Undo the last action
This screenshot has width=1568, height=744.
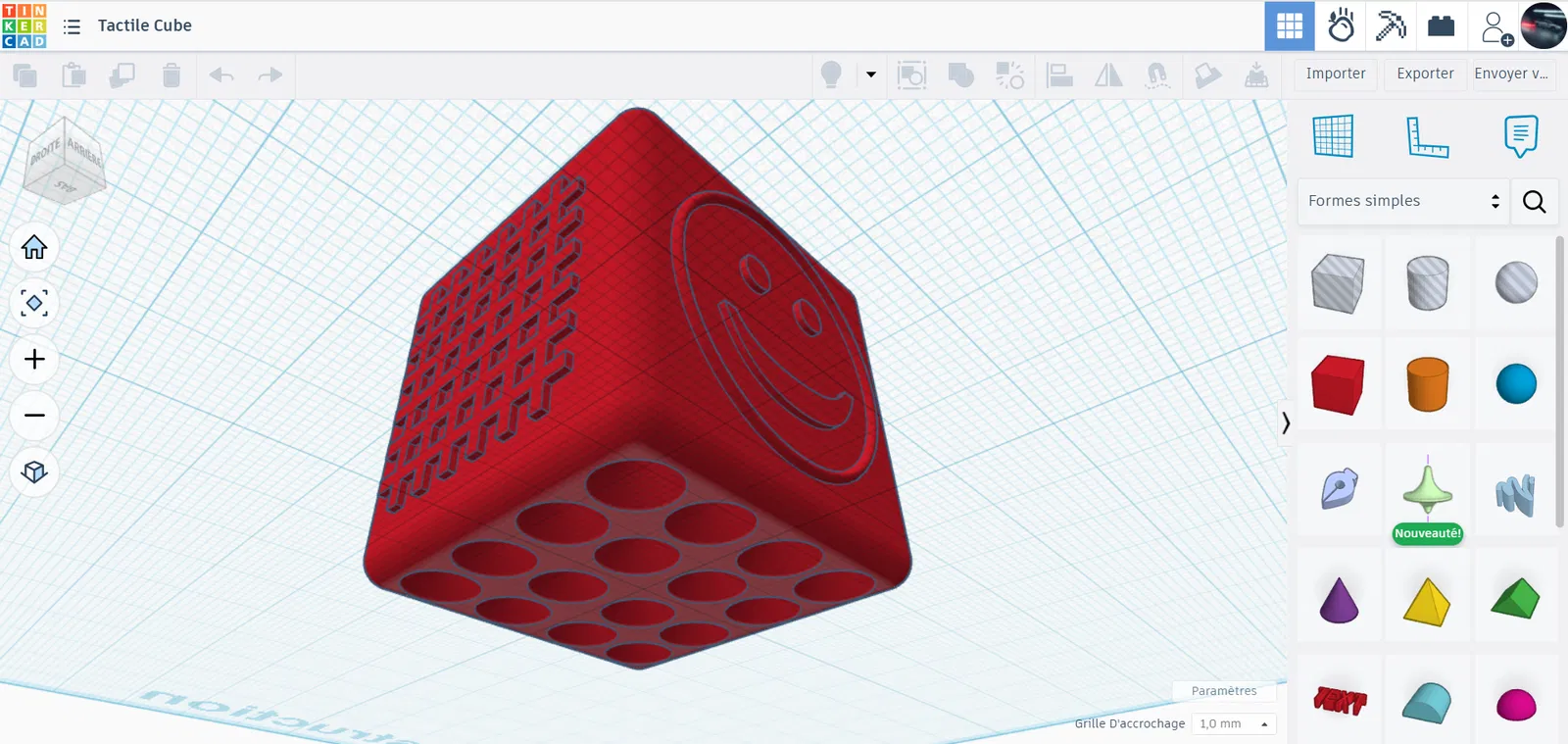(x=221, y=74)
